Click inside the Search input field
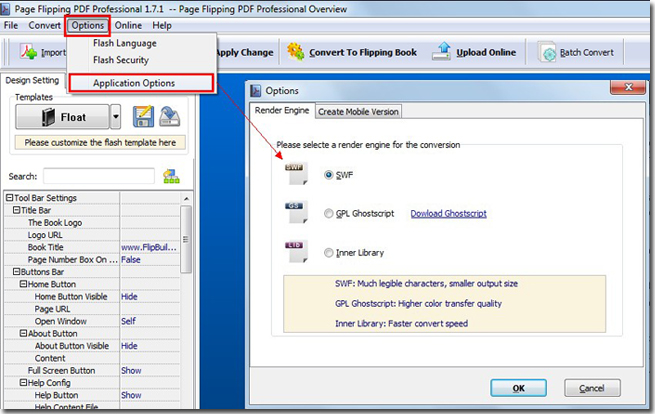Image resolution: width=655 pixels, height=414 pixels. pos(99,176)
